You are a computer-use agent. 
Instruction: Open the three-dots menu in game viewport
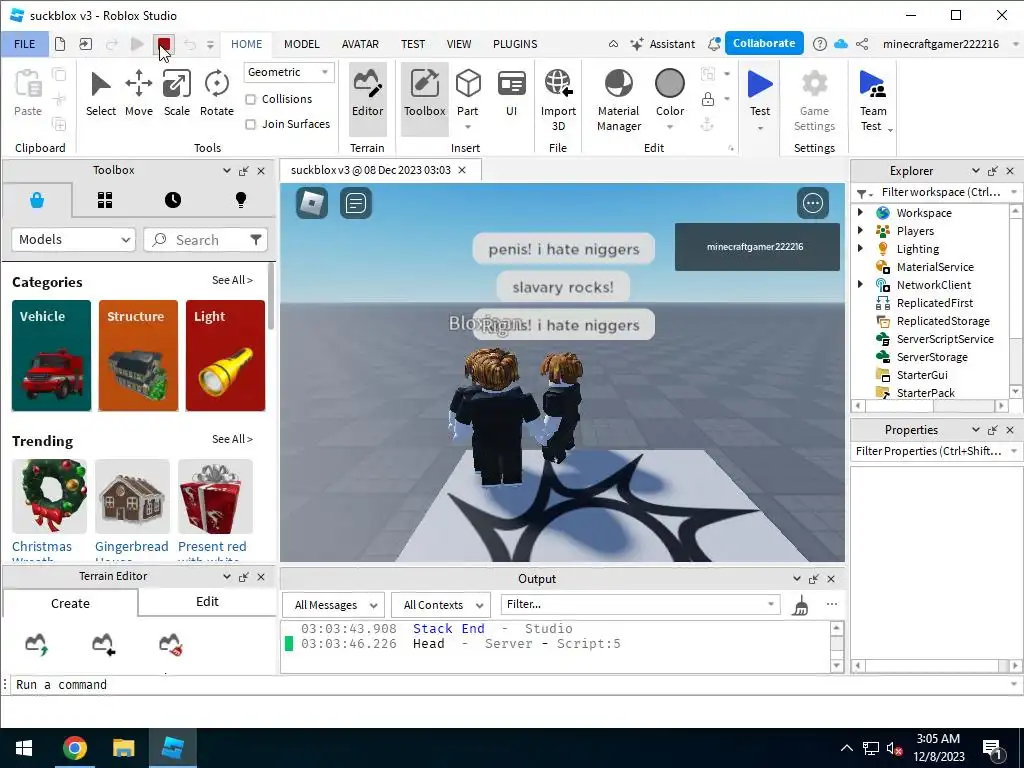pyautogui.click(x=812, y=203)
